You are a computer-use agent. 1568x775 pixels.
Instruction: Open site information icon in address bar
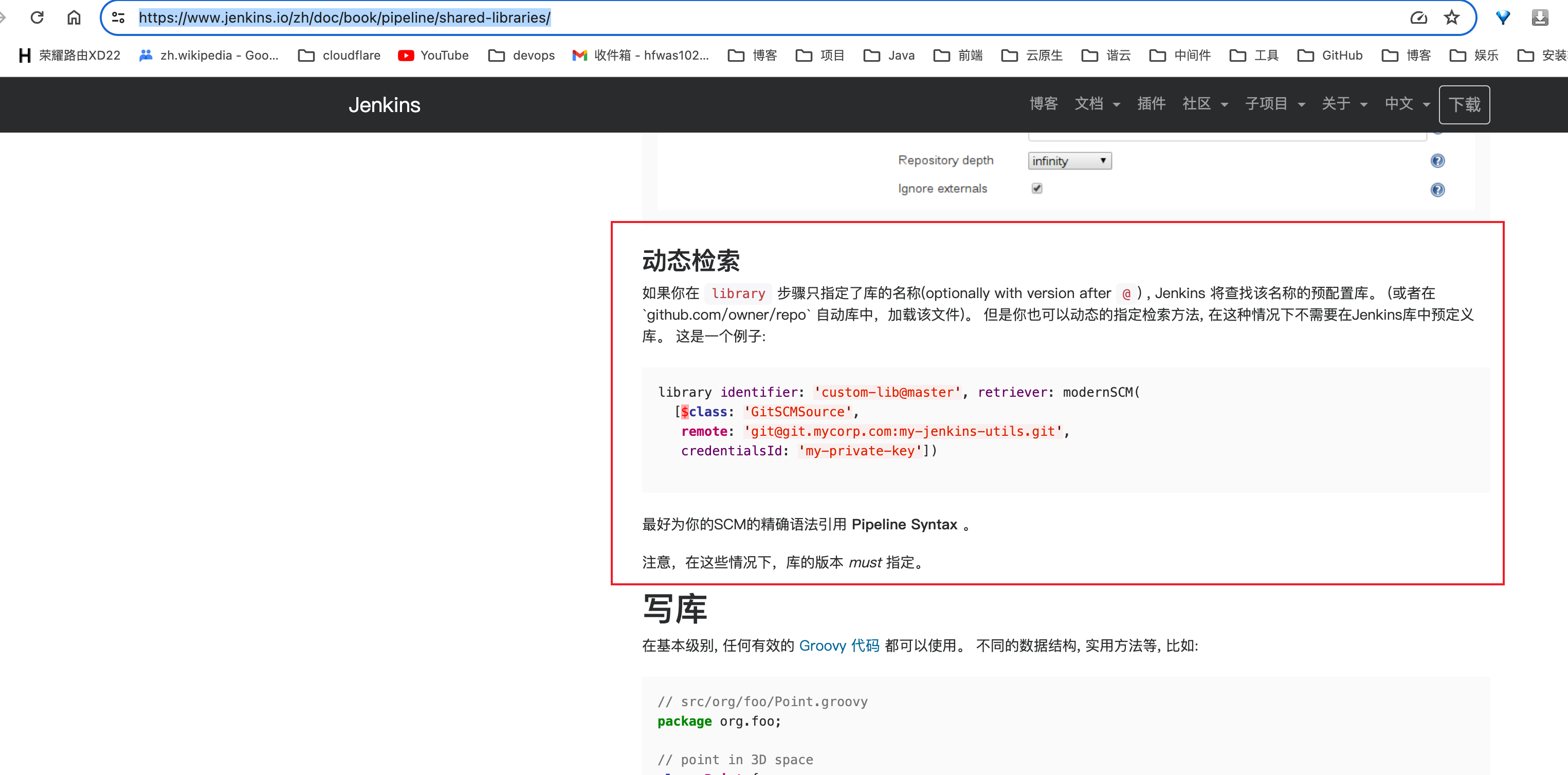pyautogui.click(x=118, y=17)
